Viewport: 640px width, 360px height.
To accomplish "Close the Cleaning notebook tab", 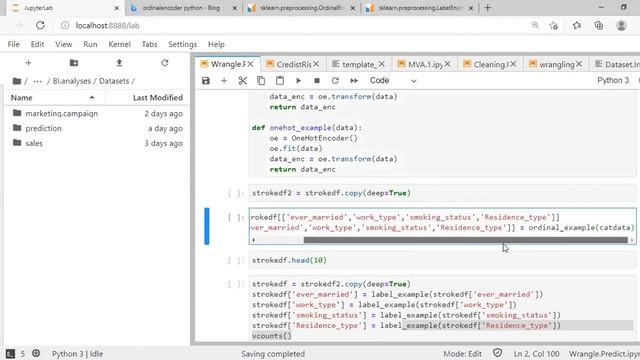I will click(513, 64).
